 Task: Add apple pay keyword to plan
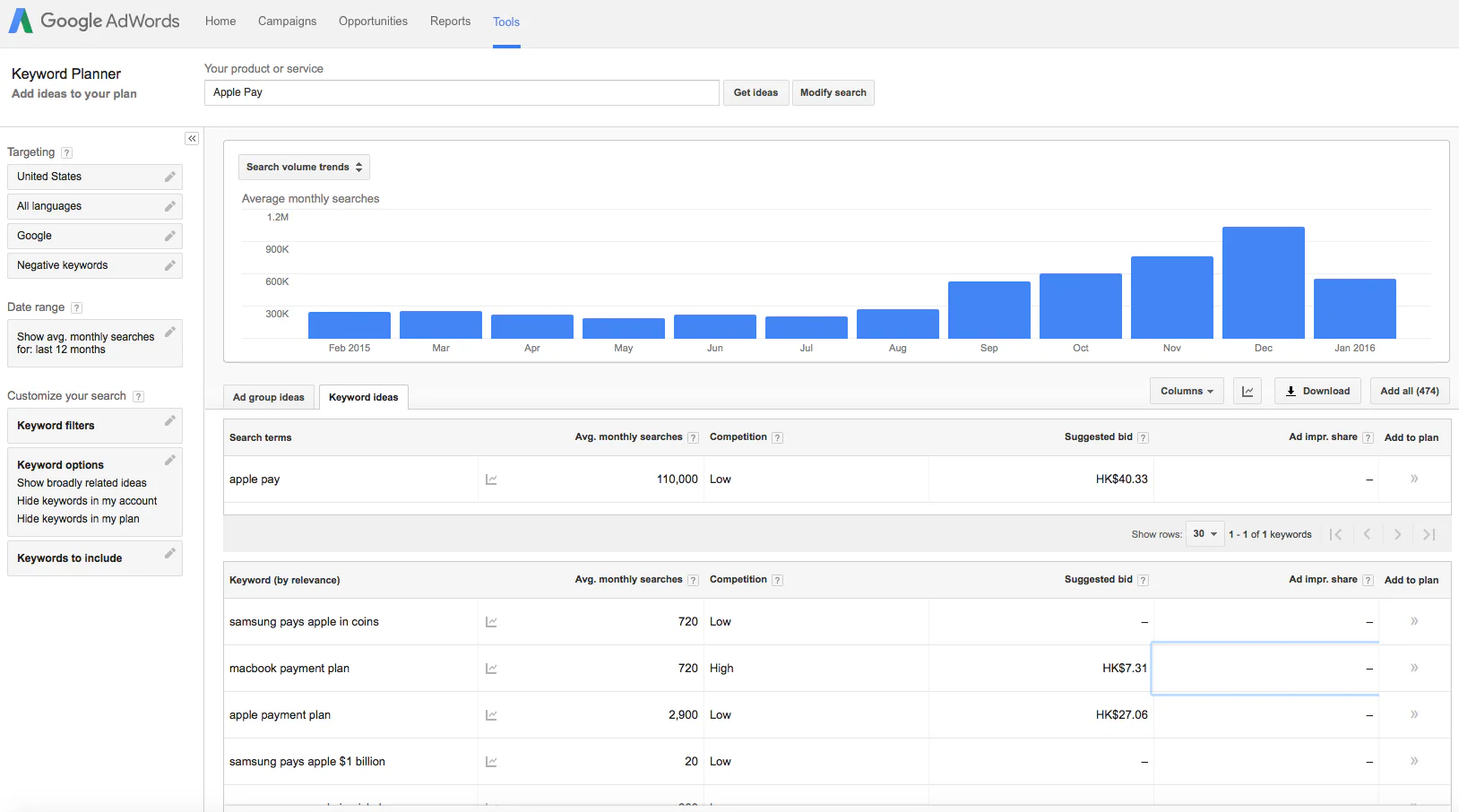(1414, 479)
